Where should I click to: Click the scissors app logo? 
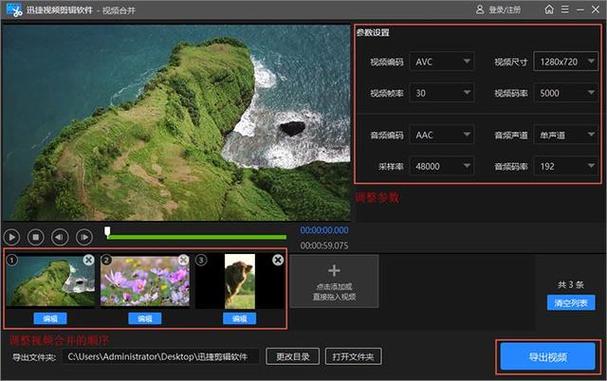click(x=14, y=10)
